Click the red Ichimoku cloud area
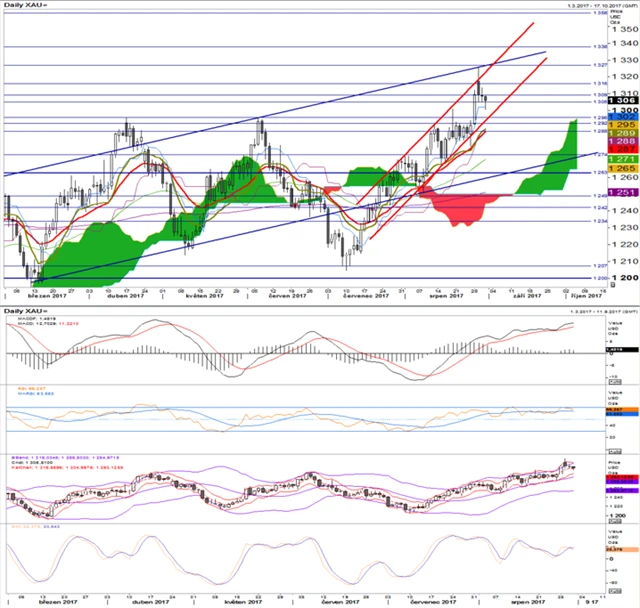This screenshot has width=640, height=608. point(462,209)
